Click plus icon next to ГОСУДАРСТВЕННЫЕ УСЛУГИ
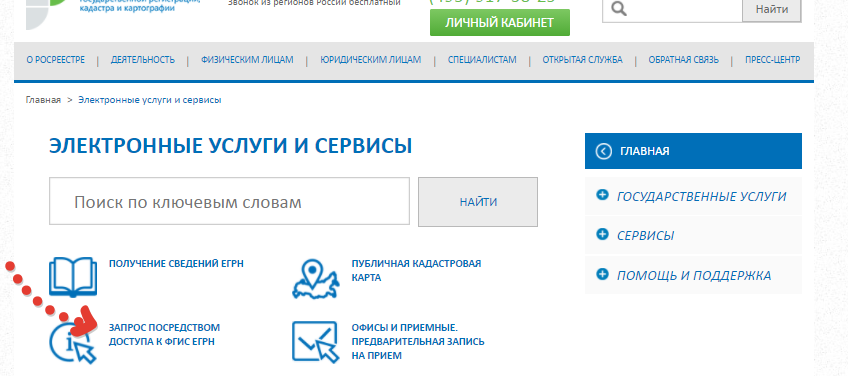Viewport: 848px width, 376px height. pyautogui.click(x=602, y=195)
